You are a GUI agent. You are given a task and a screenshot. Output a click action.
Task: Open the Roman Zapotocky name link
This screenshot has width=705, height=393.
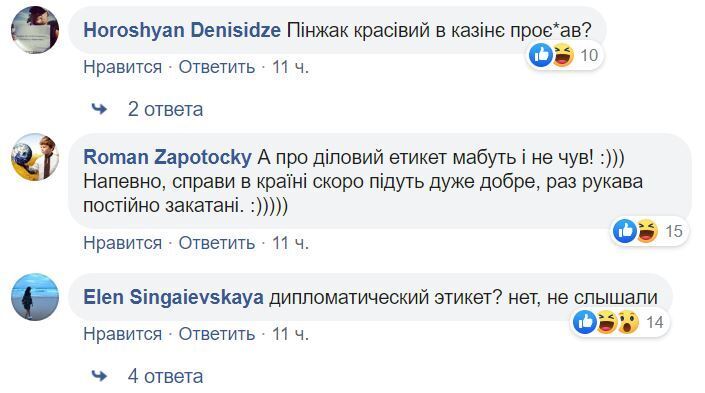[168, 157]
